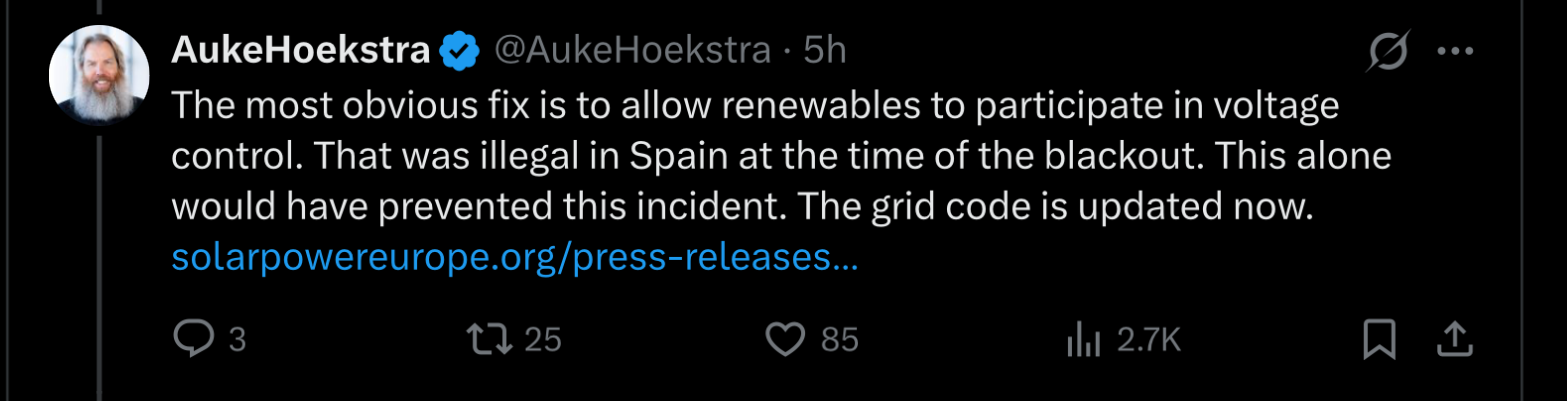Open the solarpowereurope.org press-releases link
1567x401 pixels.
point(515,259)
